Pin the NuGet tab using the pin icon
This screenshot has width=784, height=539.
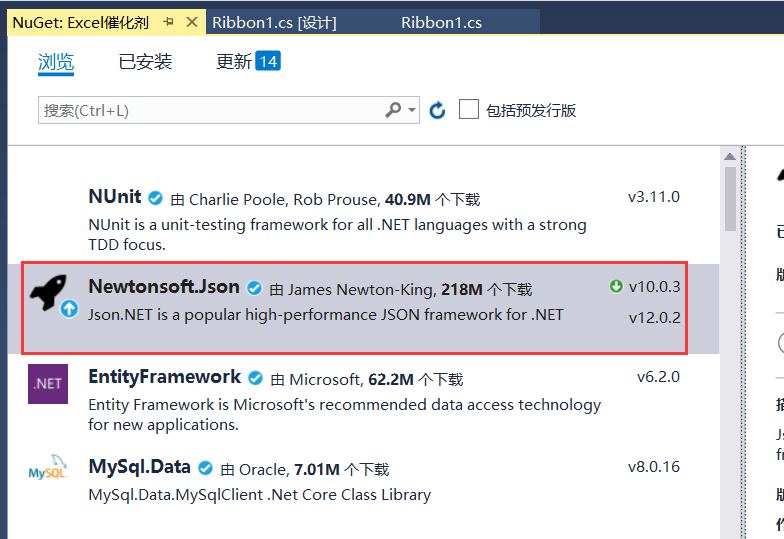click(x=168, y=22)
